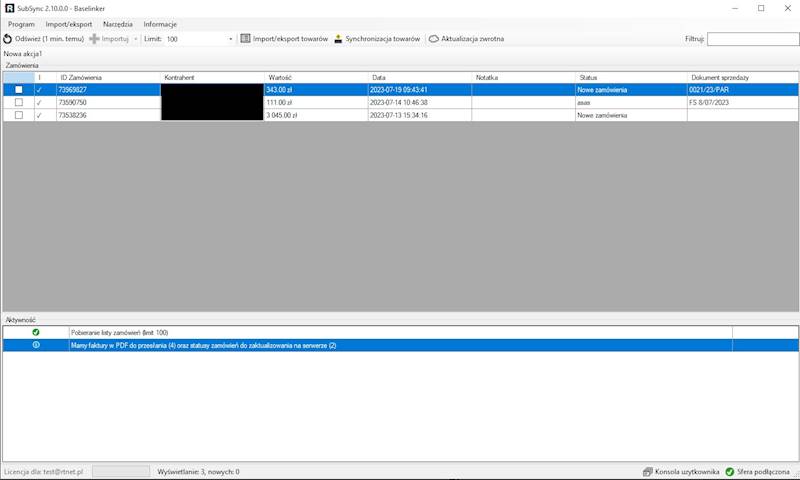
Task: Select Mamy faktury w PDF activity row
Action: [x=401, y=345]
